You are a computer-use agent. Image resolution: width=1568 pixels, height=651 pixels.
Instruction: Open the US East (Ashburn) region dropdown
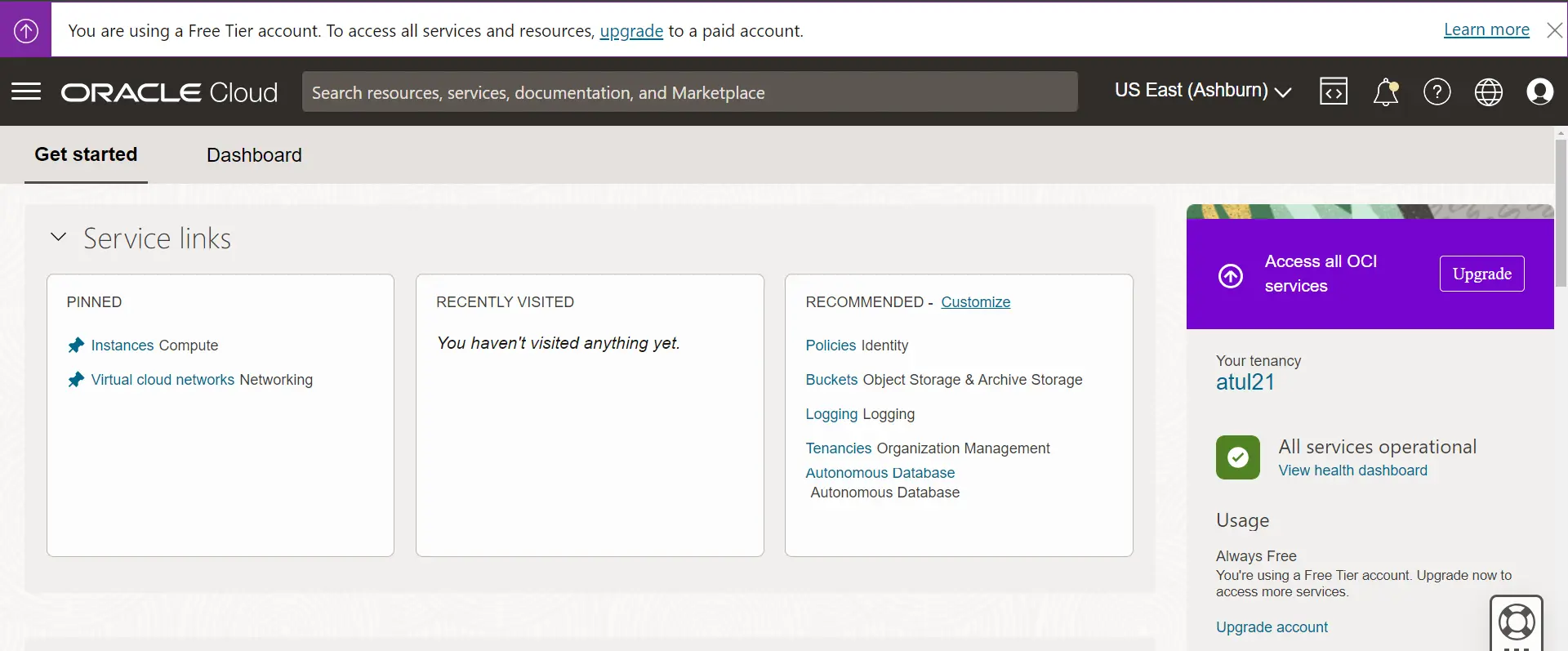(x=1202, y=91)
